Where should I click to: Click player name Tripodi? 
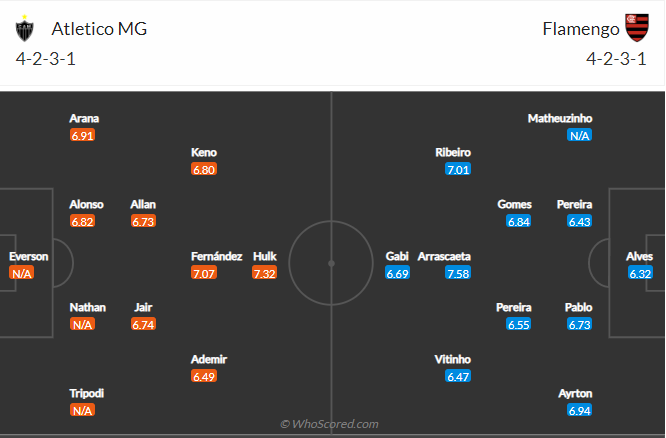coord(86,393)
